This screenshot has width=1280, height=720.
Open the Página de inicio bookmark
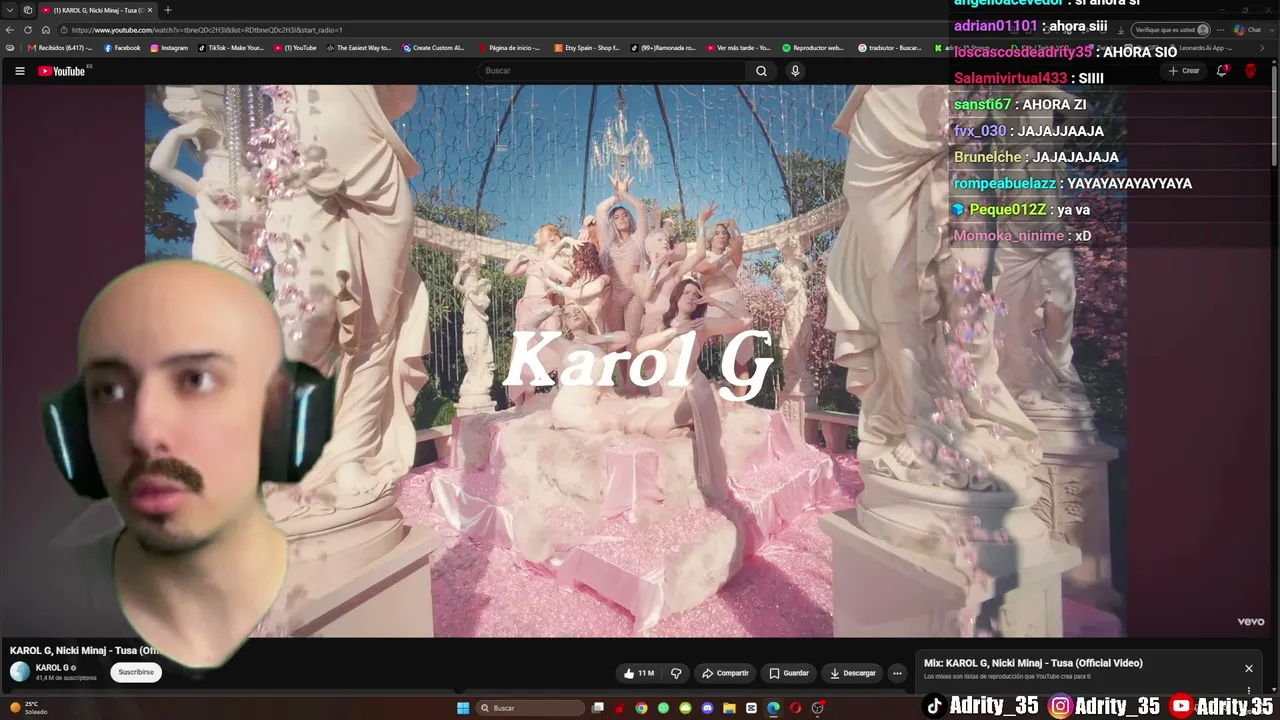[510, 48]
